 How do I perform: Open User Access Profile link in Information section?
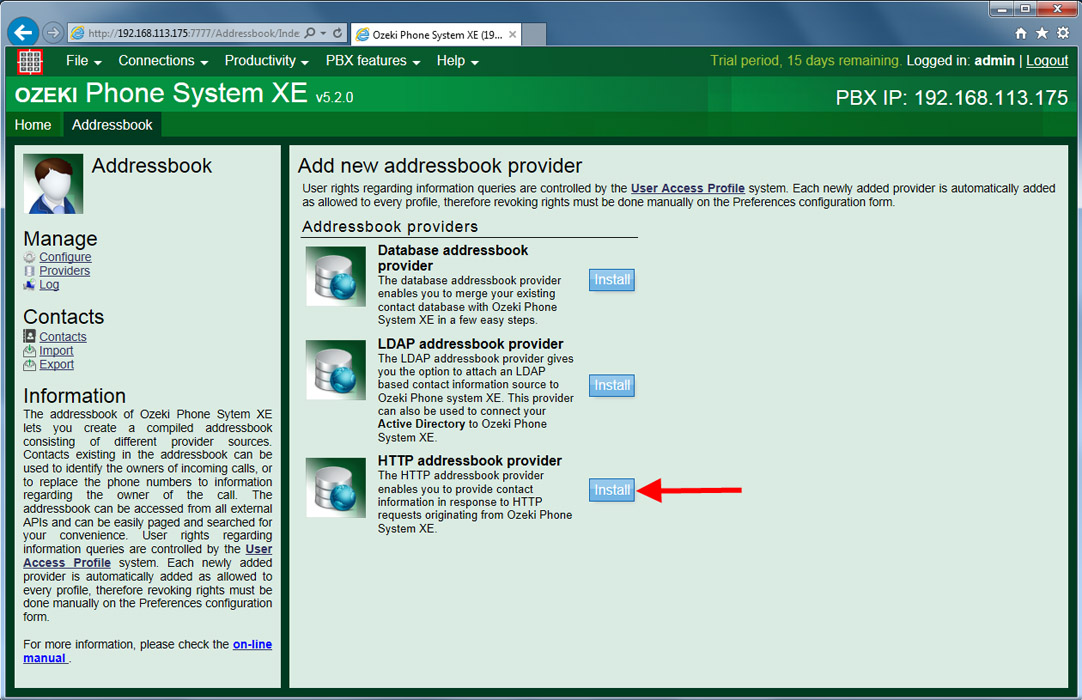point(148,556)
